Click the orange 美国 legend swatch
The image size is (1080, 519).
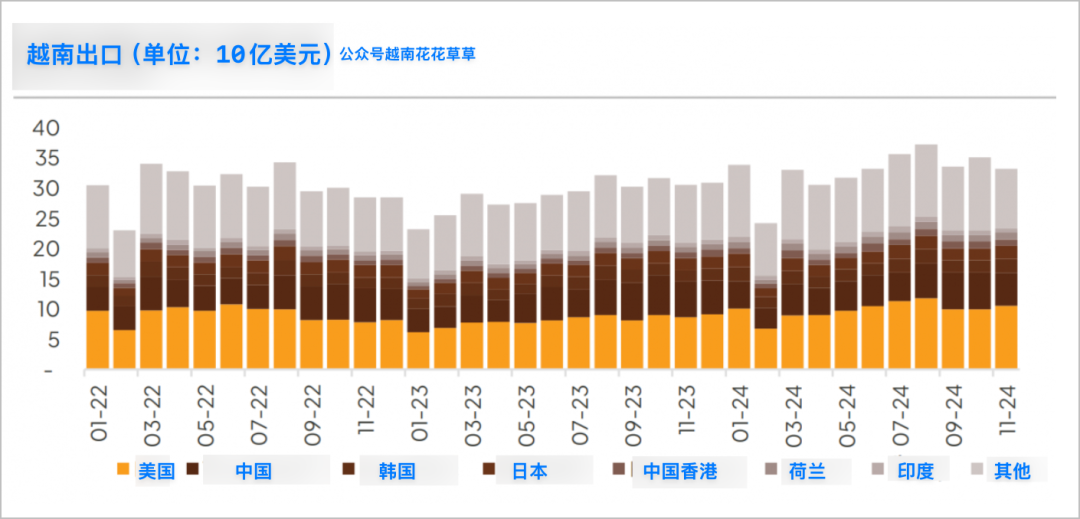point(123,469)
